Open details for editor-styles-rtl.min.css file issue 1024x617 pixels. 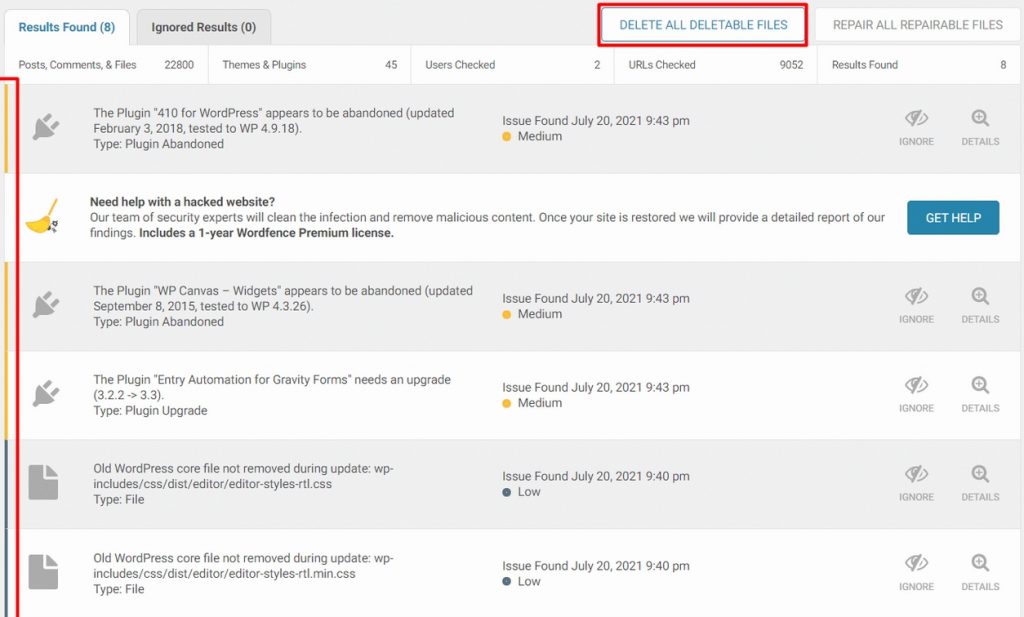(980, 573)
